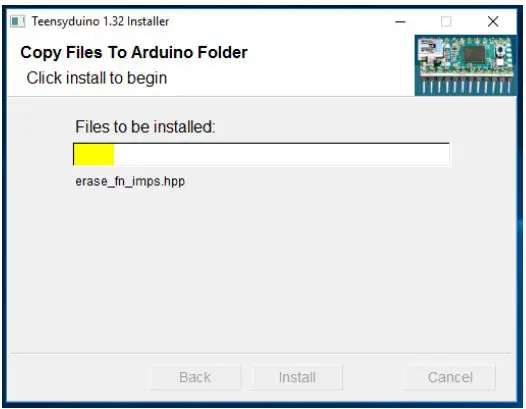Abort setup using the Cancel button
This screenshot has height=409, width=526.
click(450, 377)
